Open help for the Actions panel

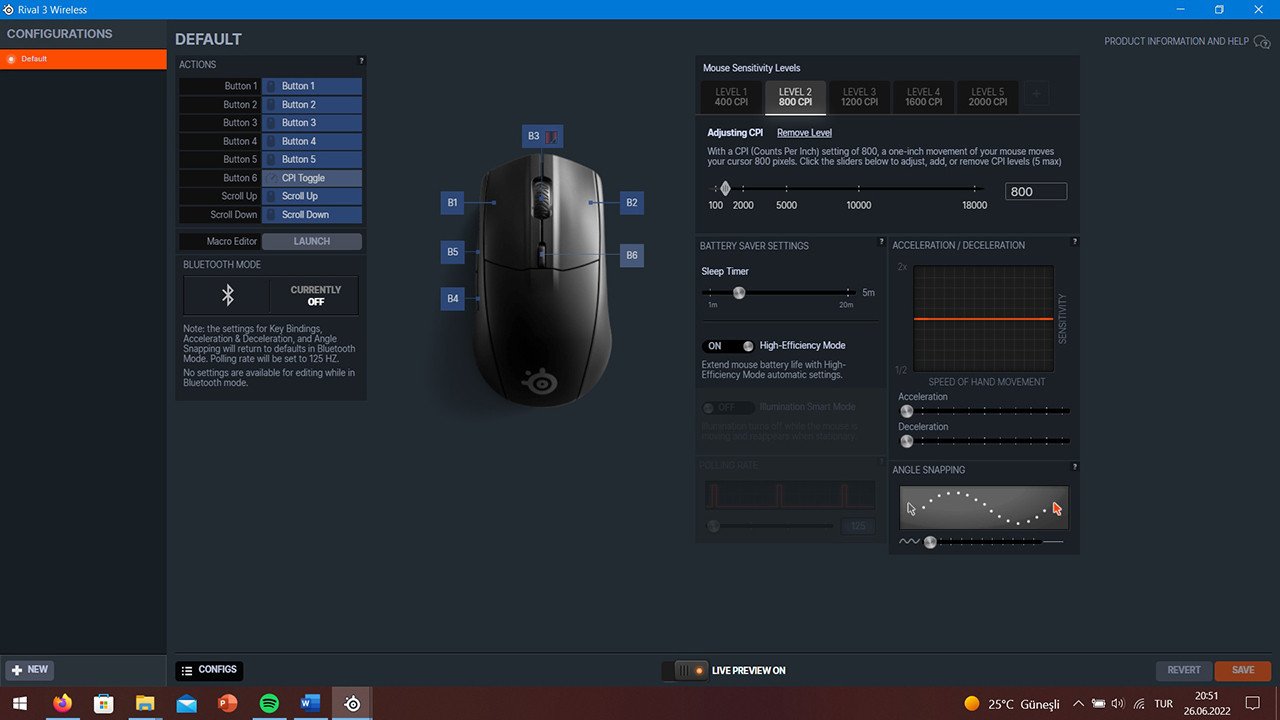(361, 61)
